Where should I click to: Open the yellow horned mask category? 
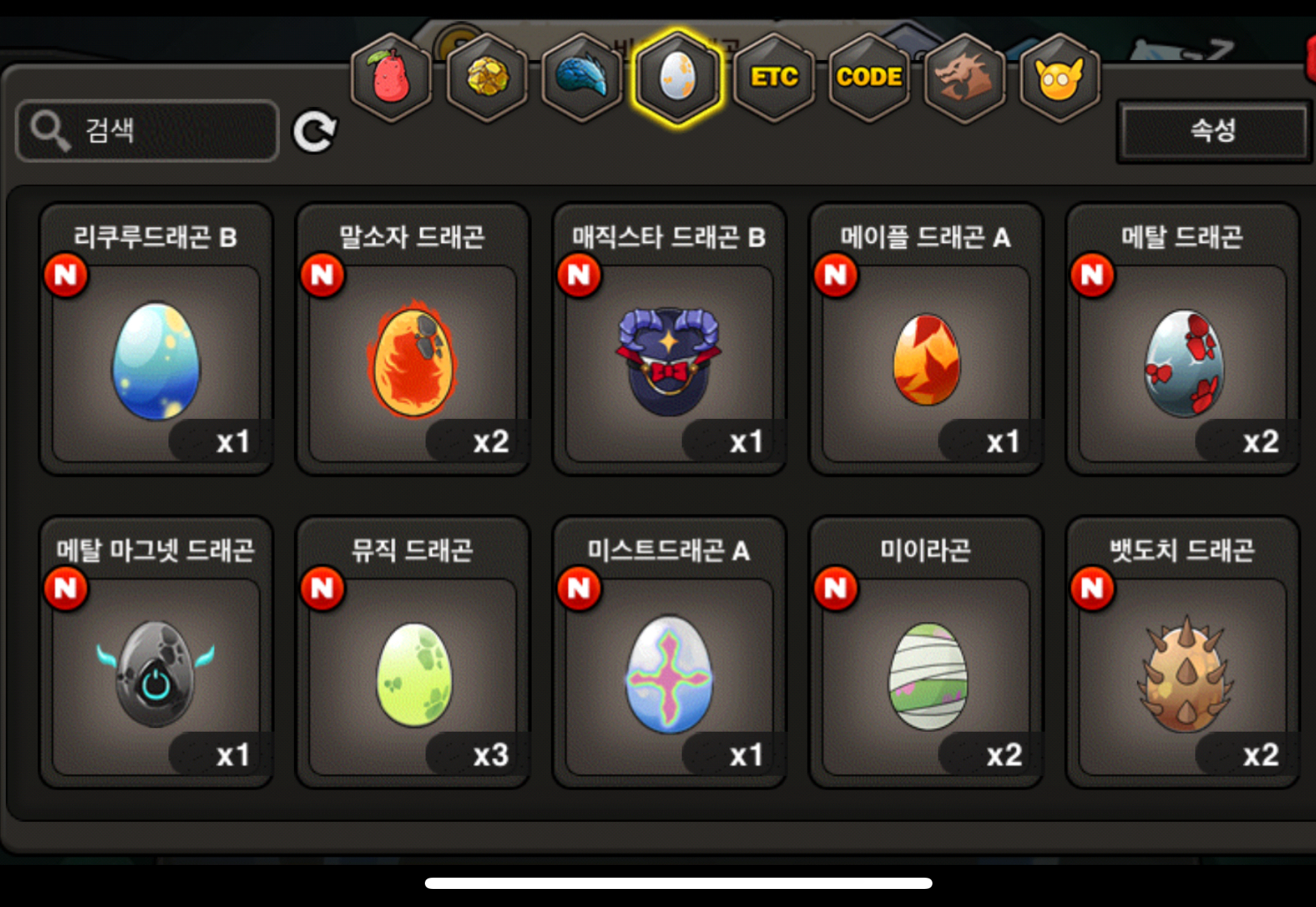click(1060, 77)
